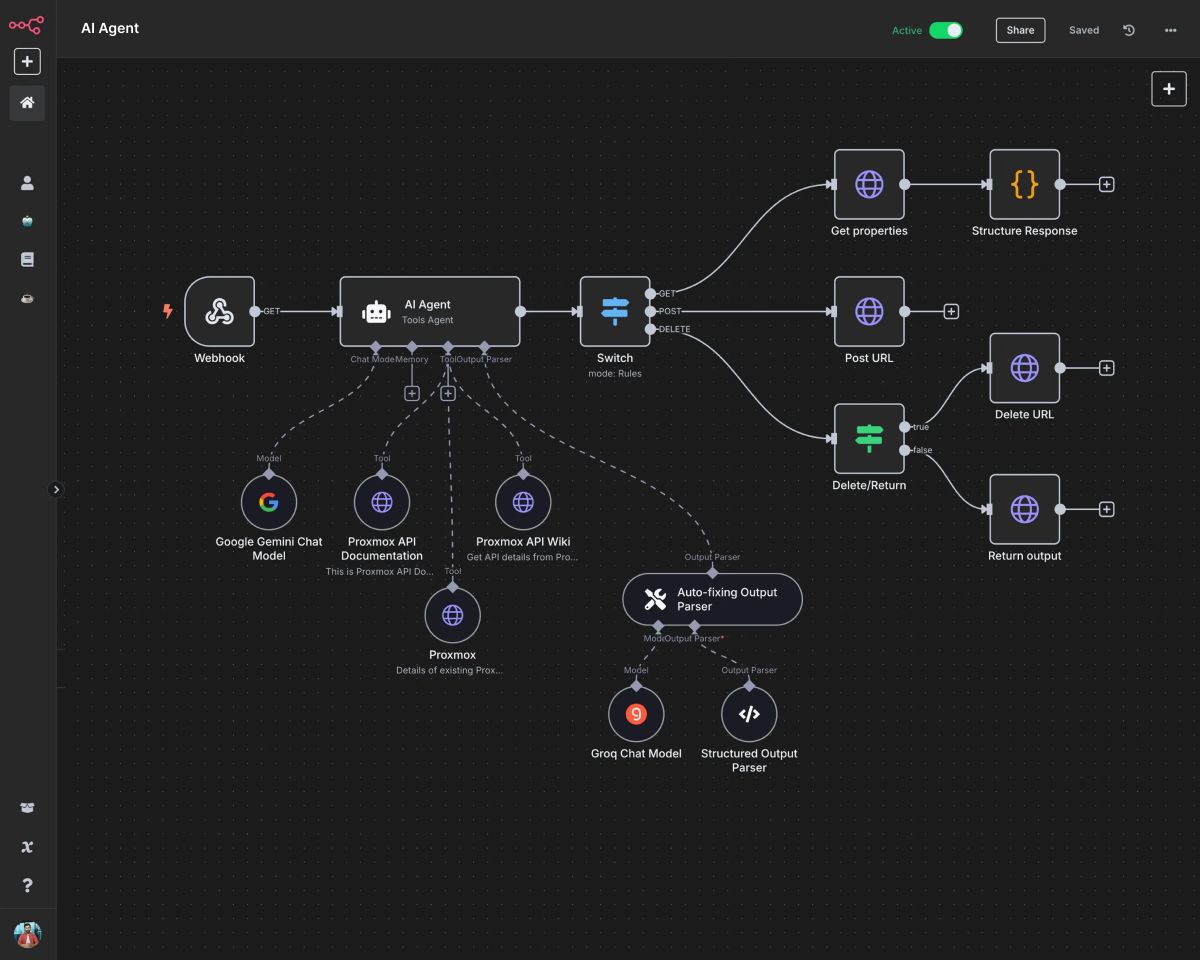Screen dimensions: 1200x960
Task: Click the Share button
Action: [1020, 30]
